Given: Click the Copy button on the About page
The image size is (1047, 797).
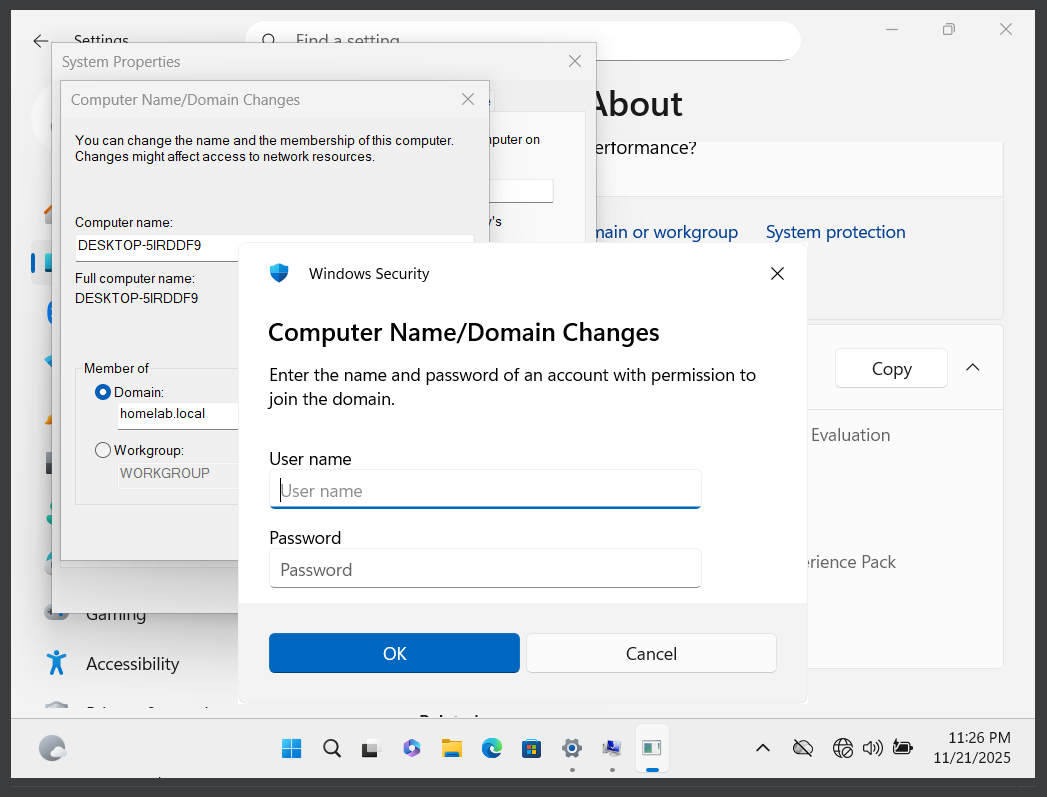Looking at the screenshot, I should pos(890,367).
